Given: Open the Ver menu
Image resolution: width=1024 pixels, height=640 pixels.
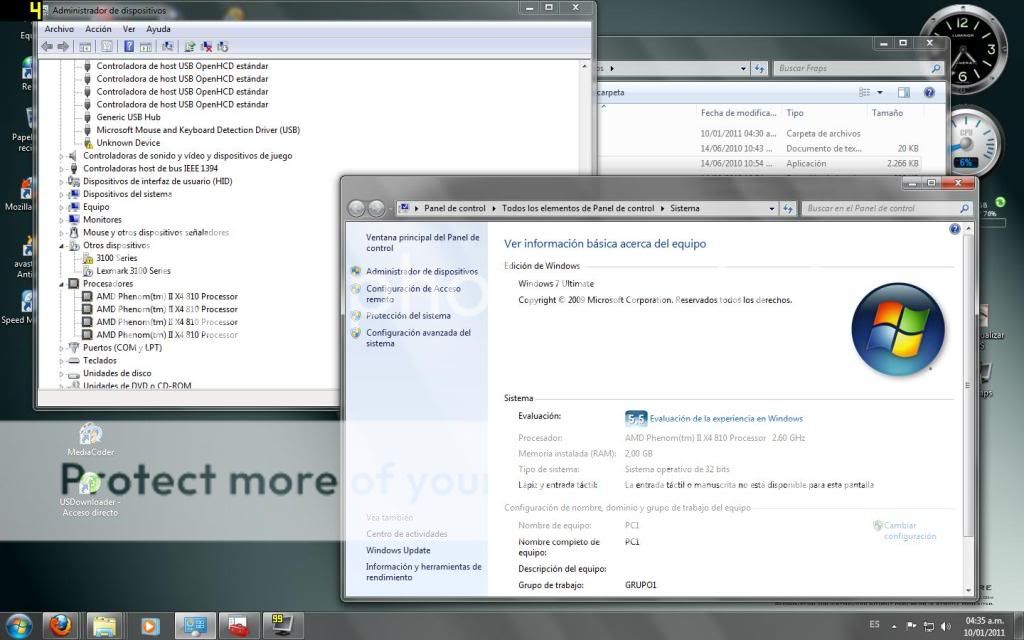Looking at the screenshot, I should tap(129, 29).
